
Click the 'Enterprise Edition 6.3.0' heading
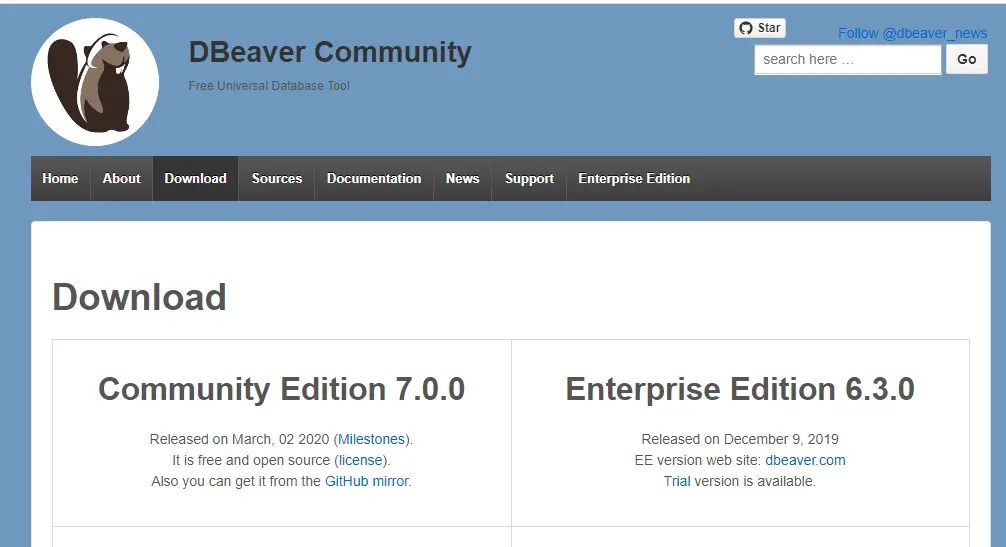[740, 389]
